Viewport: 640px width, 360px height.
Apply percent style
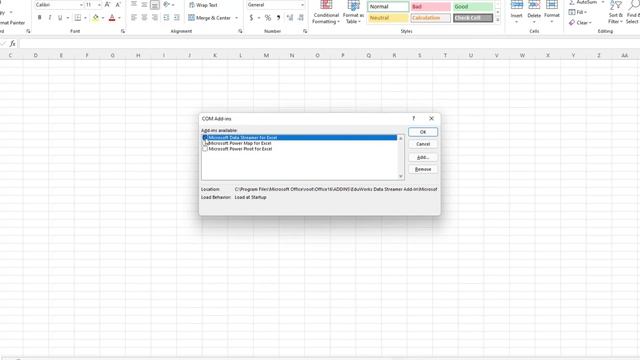[268, 18]
